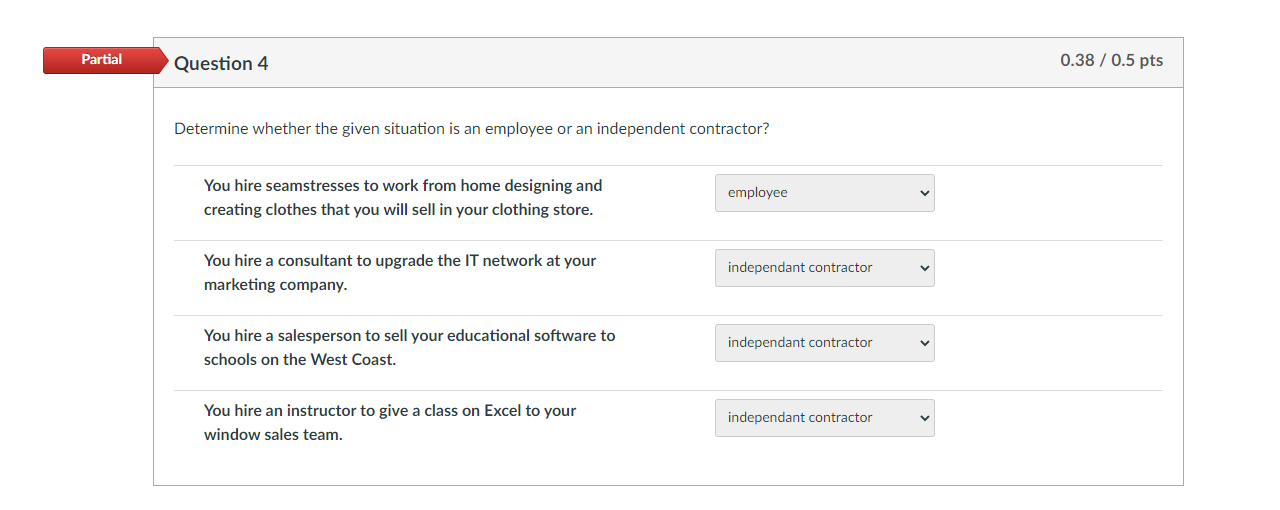Click the chevron on the IT consultant dropdown

[x=924, y=268]
